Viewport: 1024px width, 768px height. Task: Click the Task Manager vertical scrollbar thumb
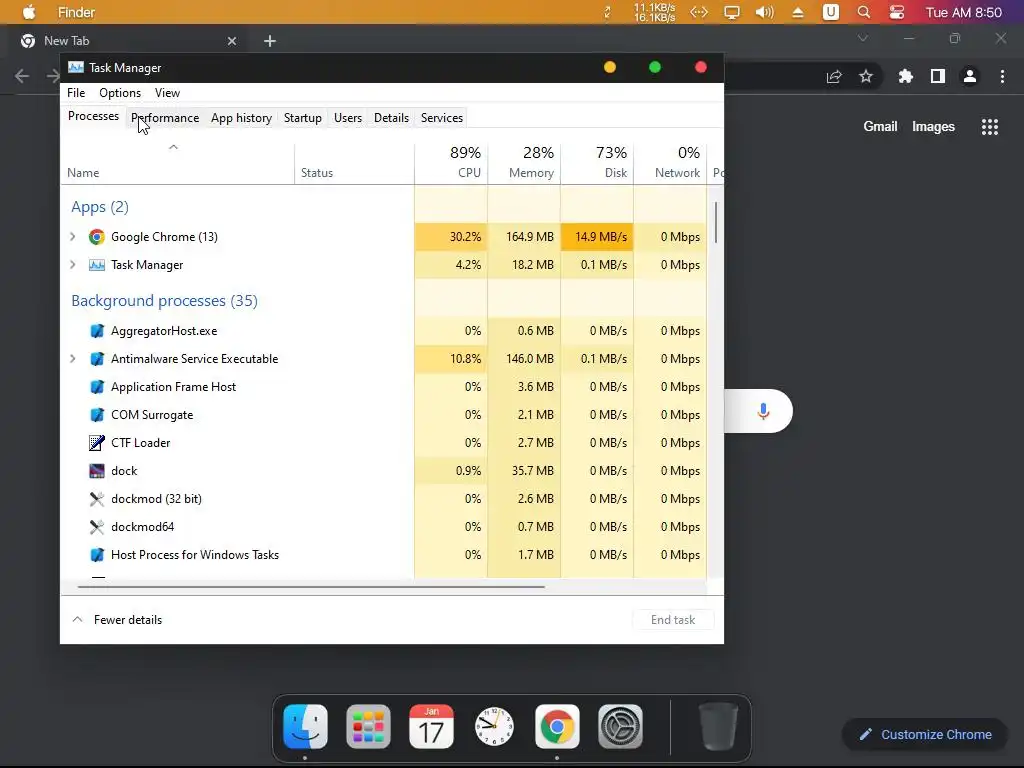716,222
